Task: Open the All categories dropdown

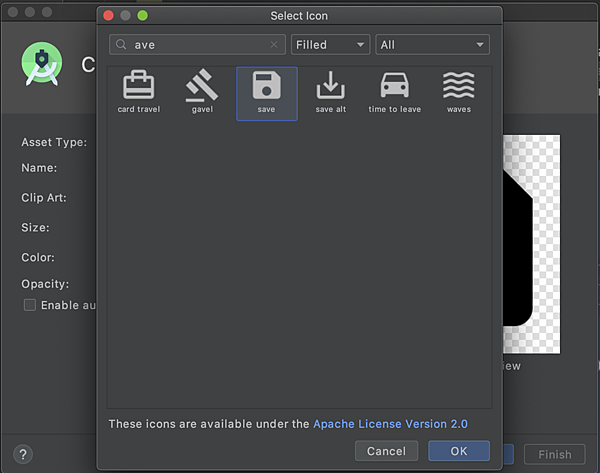Action: 432,45
